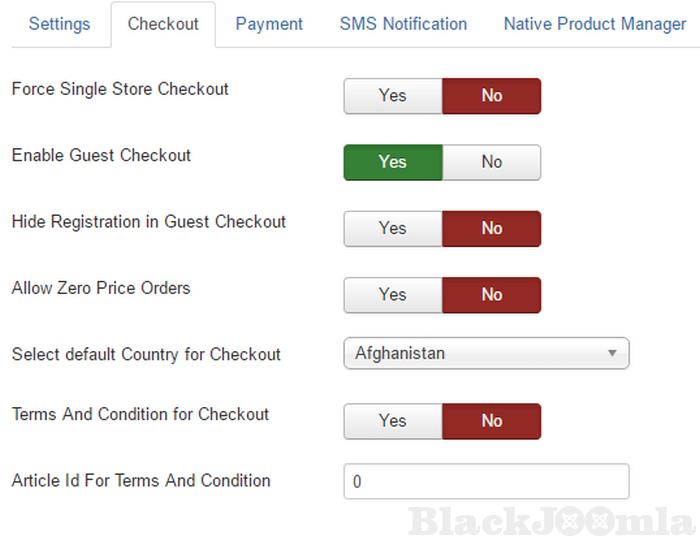
Task: Enable Terms And Condition for Checkout with Yes
Action: tap(393, 421)
